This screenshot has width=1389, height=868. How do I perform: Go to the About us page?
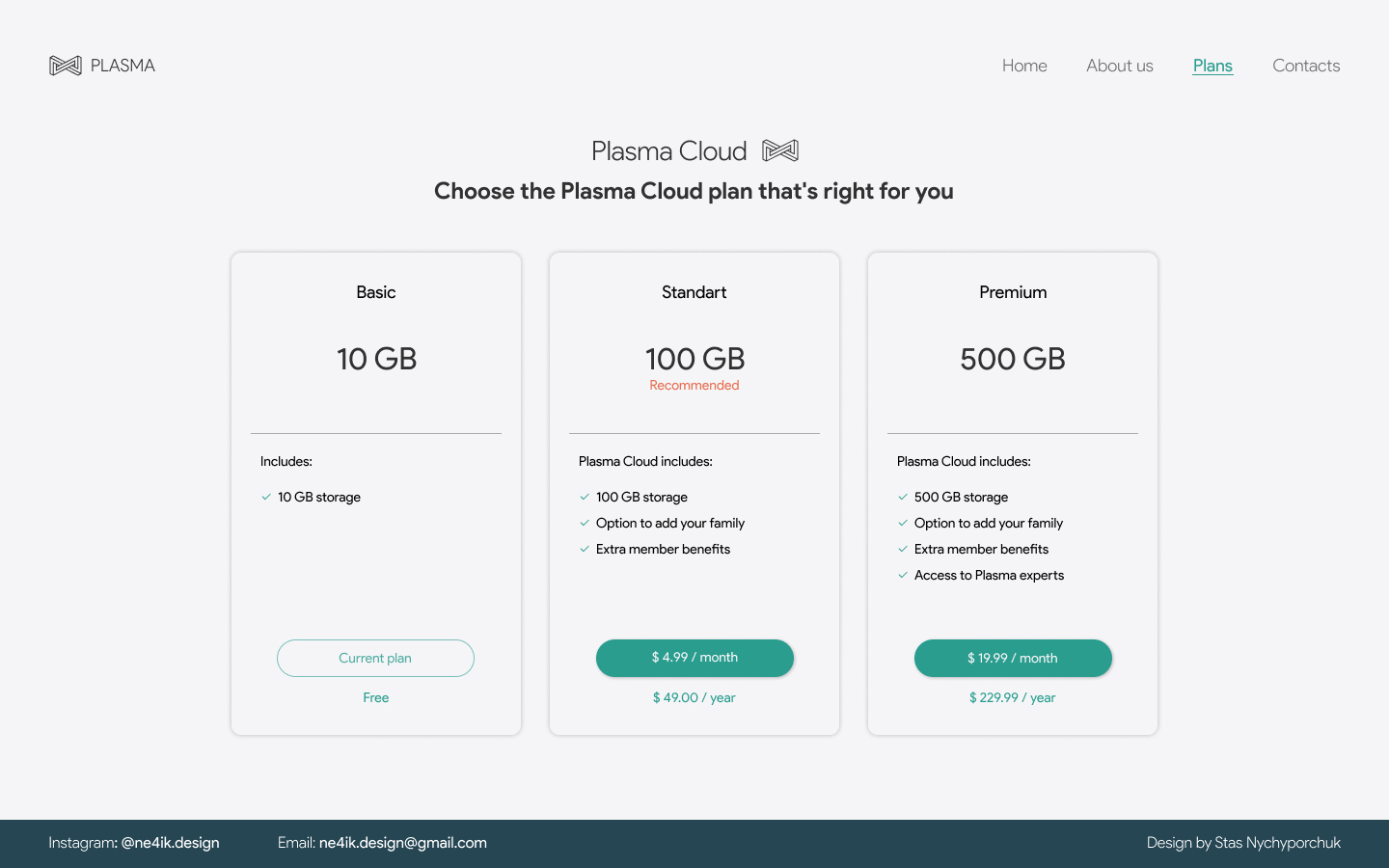click(x=1120, y=66)
